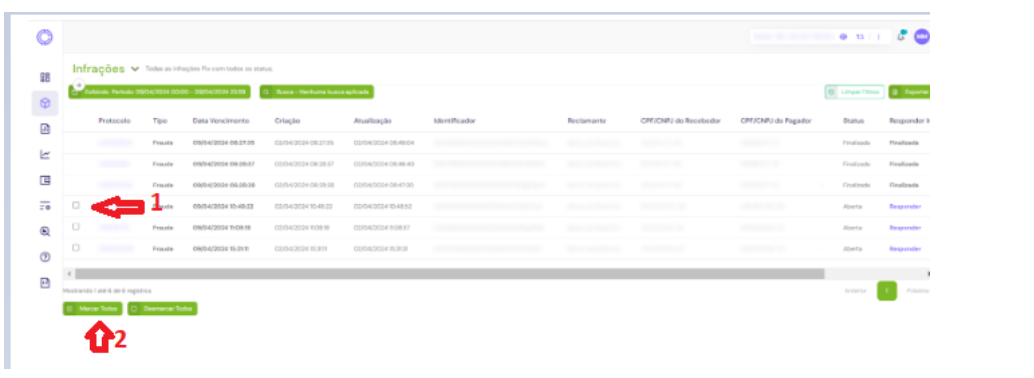
Task: Open the magnifier search icon in sidebar
Action: (x=45, y=232)
